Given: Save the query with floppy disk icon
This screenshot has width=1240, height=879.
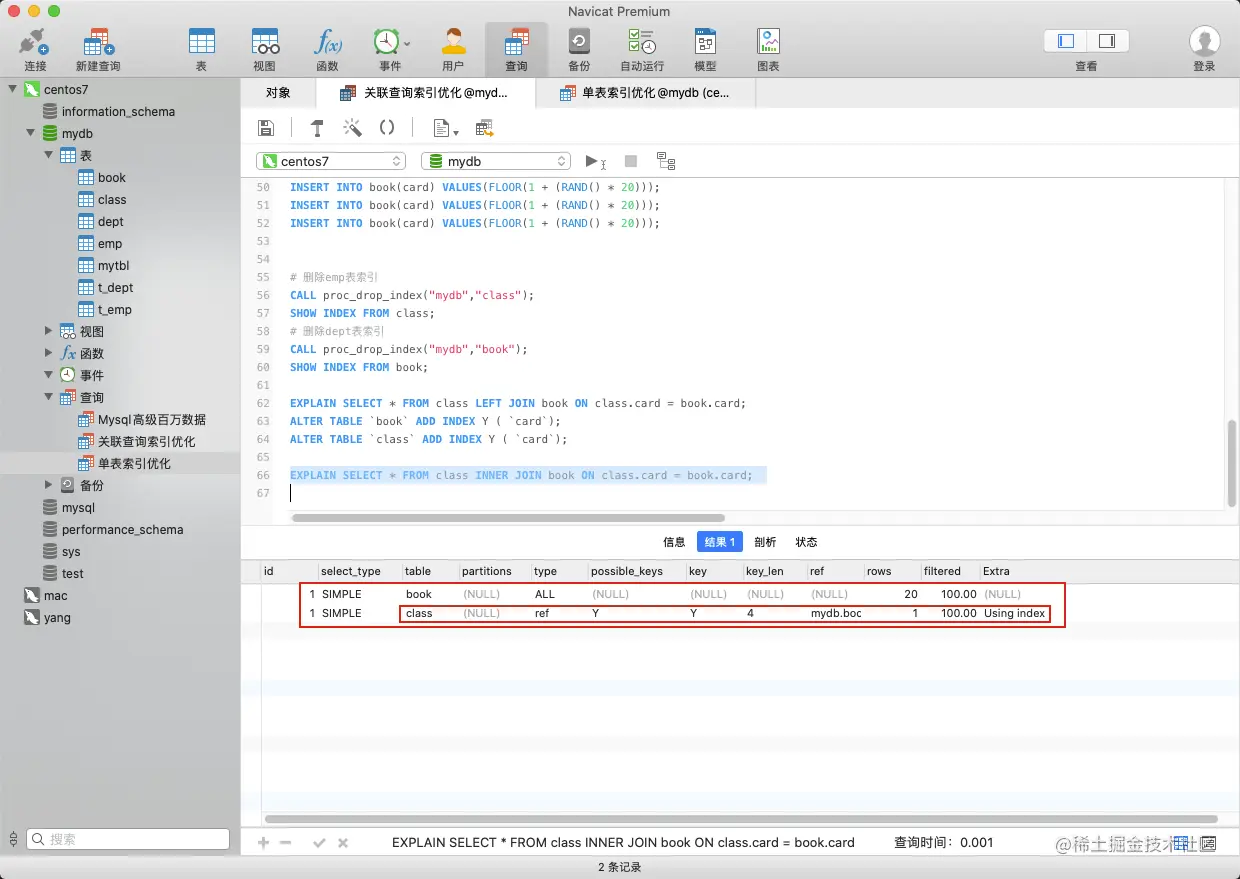Looking at the screenshot, I should (x=266, y=128).
